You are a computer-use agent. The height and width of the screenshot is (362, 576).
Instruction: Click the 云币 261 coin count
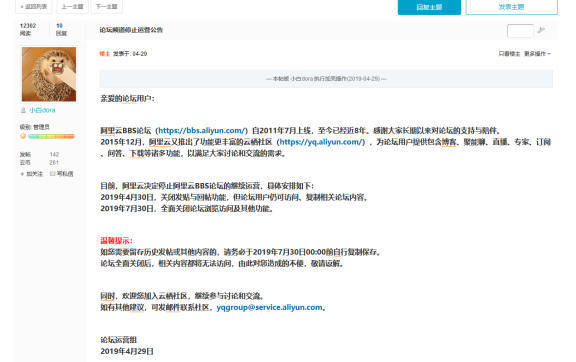[39, 162]
